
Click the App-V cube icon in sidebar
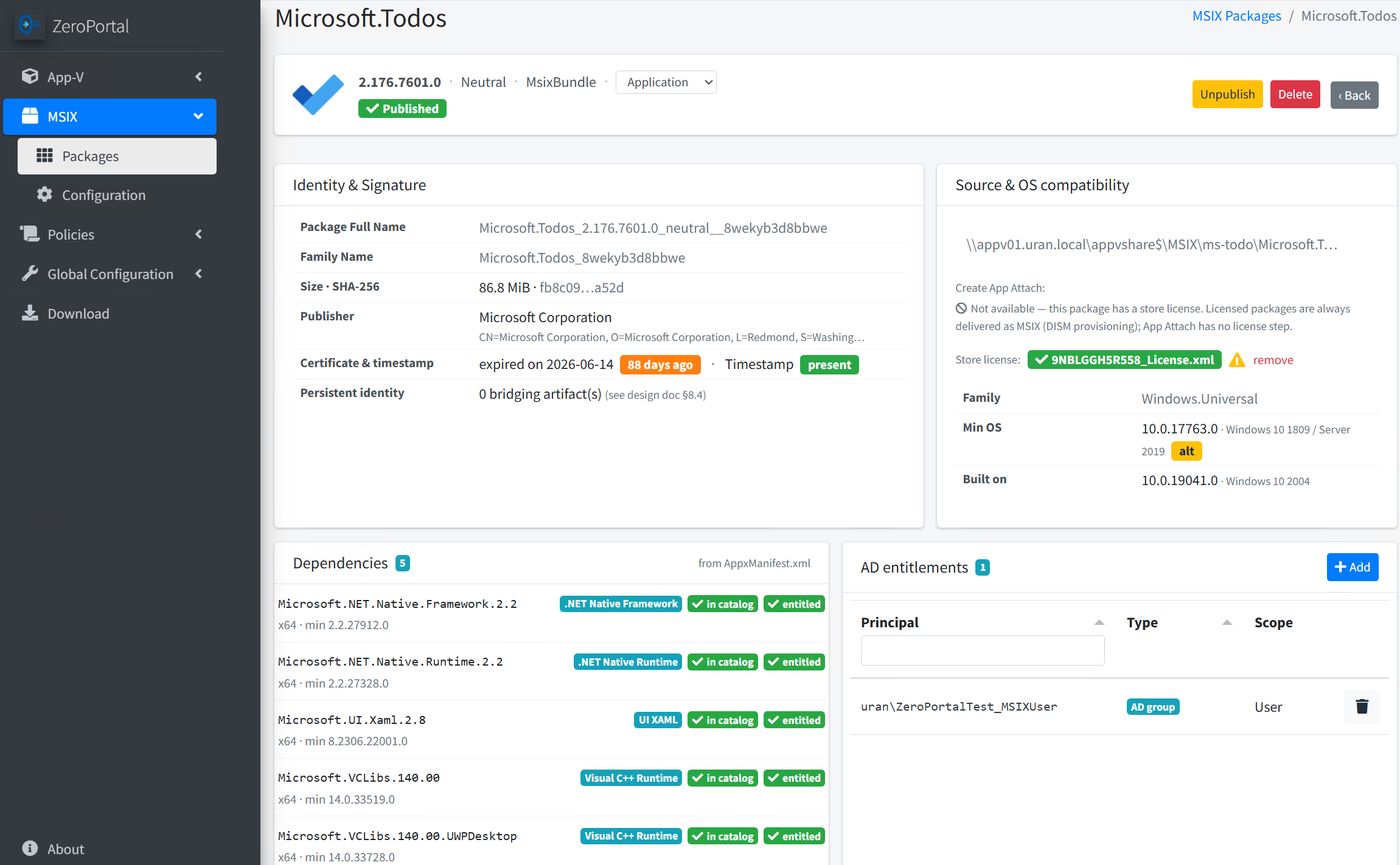pyautogui.click(x=29, y=77)
